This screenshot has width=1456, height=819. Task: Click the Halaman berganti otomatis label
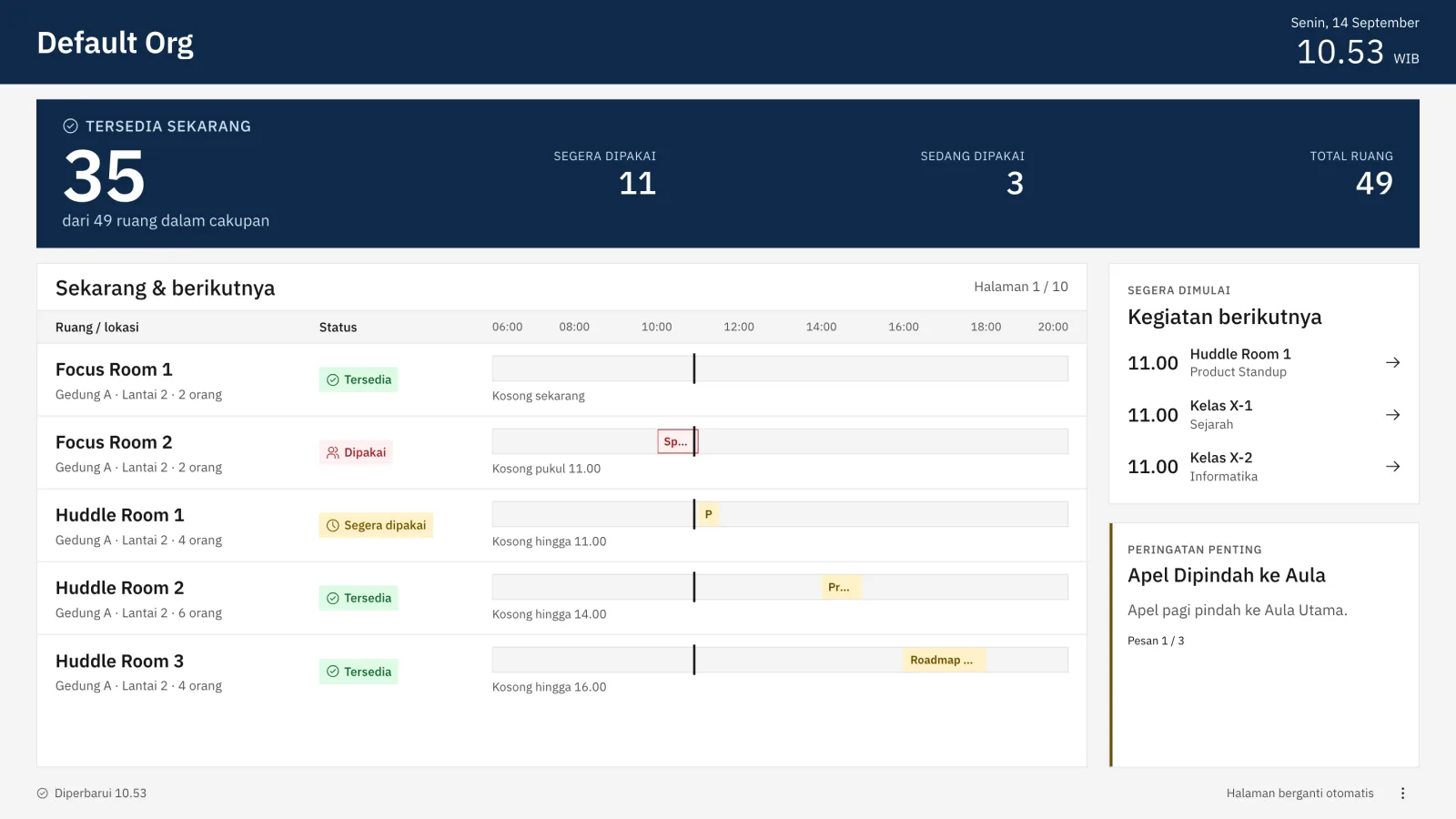(x=1299, y=794)
